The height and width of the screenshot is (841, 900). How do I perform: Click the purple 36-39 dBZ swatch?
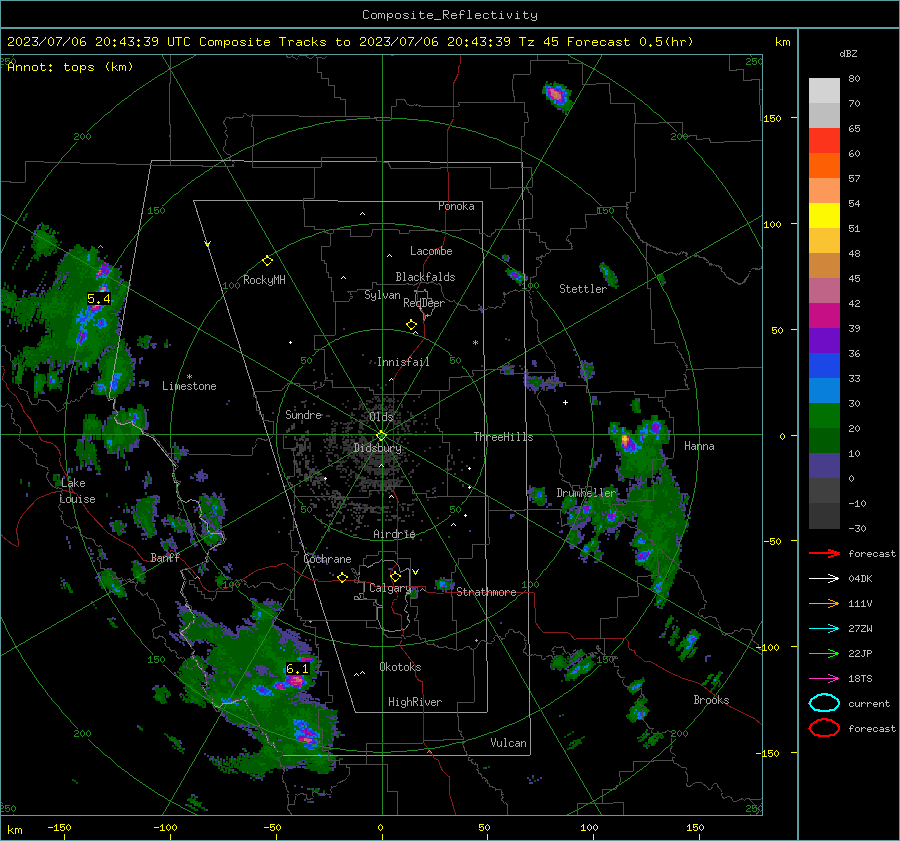tap(824, 341)
